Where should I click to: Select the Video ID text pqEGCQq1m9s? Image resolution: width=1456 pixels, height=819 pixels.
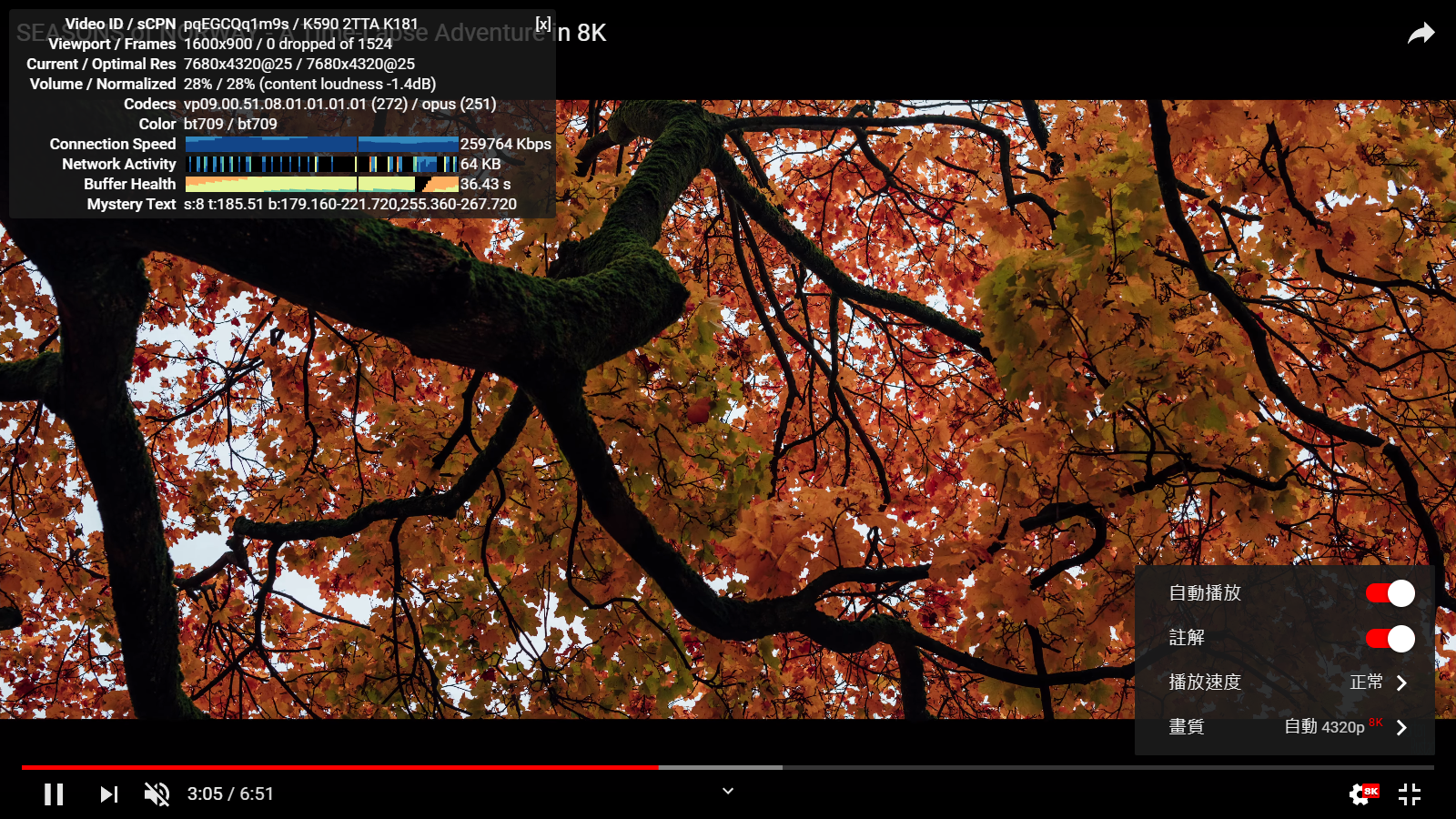pyautogui.click(x=237, y=24)
